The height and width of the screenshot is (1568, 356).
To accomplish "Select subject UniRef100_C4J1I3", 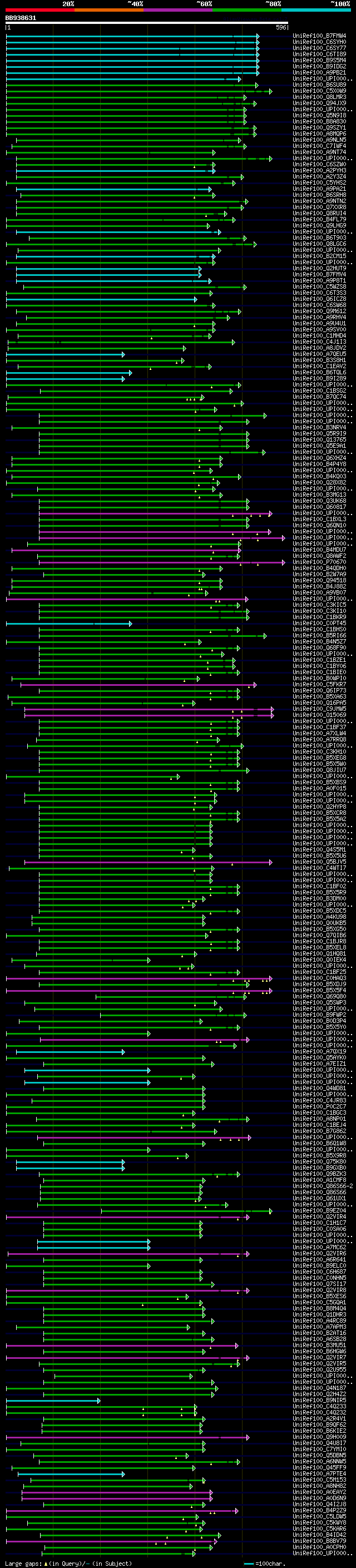I will (x=319, y=342).
